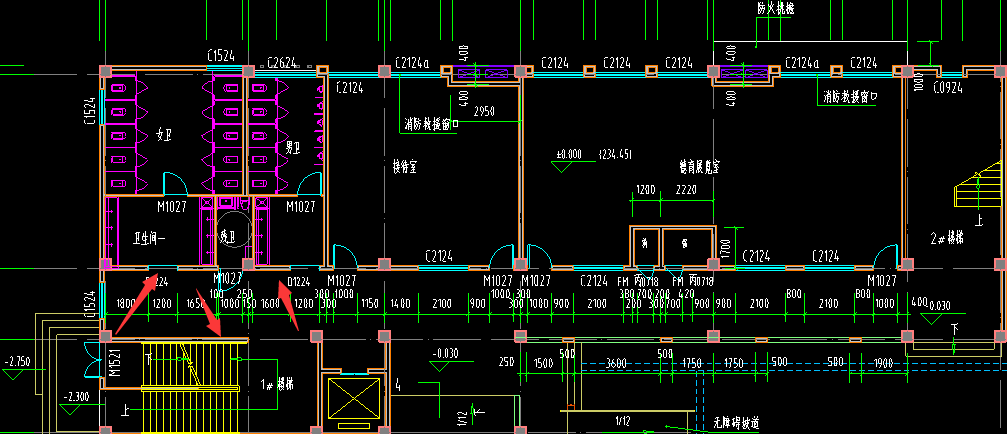The height and width of the screenshot is (434, 1007).
Task: Click the 1234.451 elevation value
Action: coord(615,154)
